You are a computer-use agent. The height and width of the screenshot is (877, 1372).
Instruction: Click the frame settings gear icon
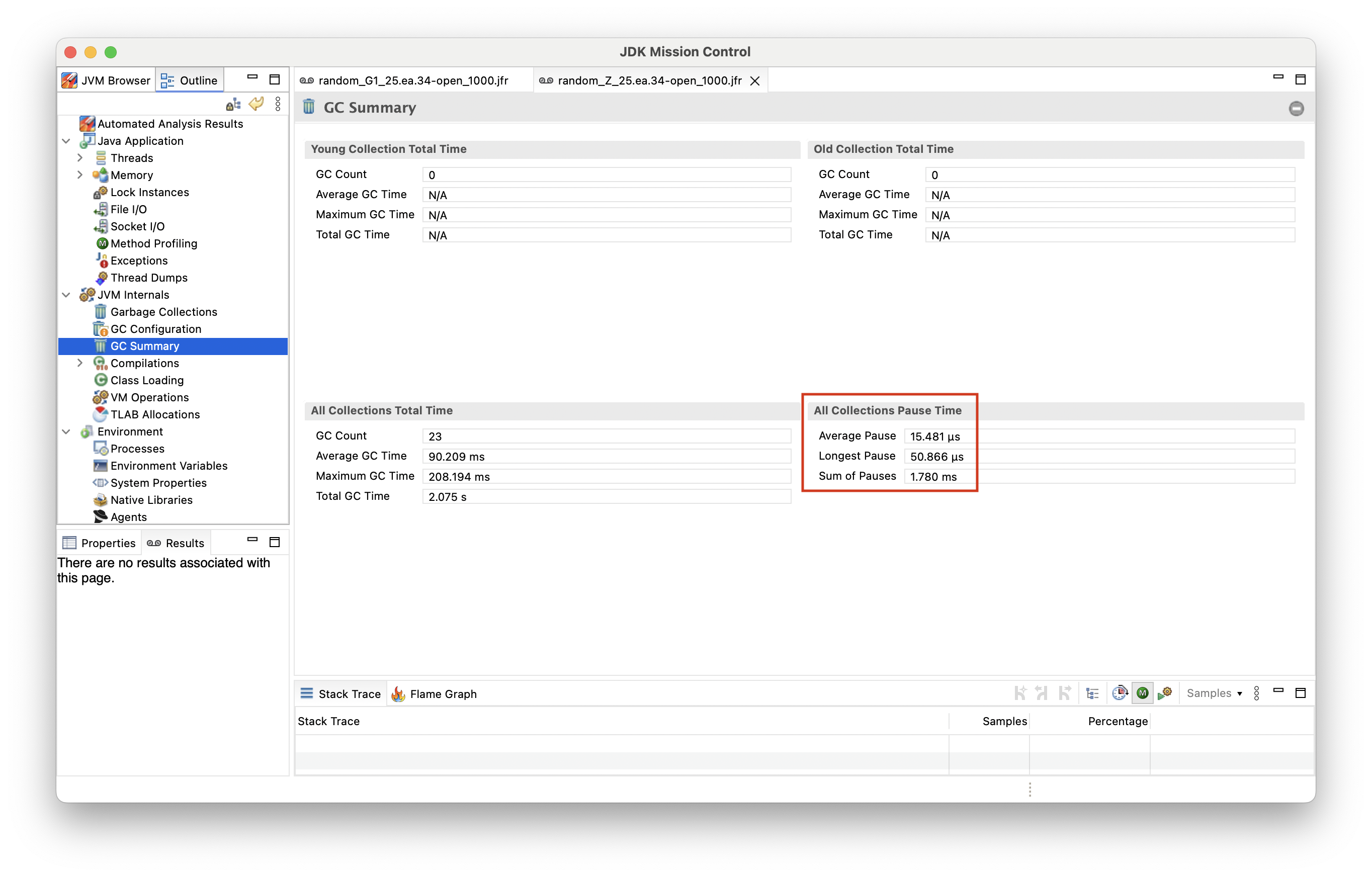pos(1165,693)
